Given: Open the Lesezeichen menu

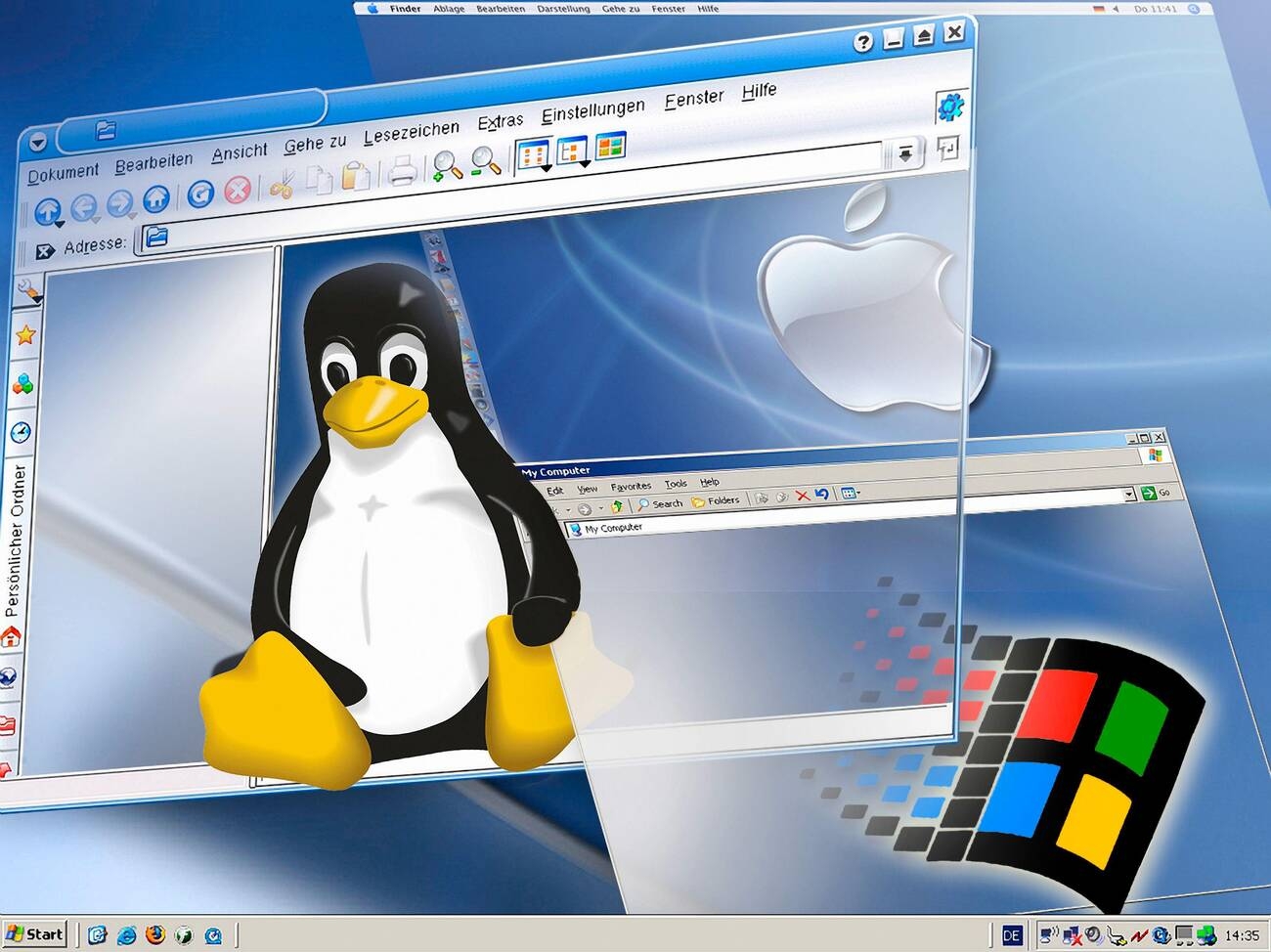Looking at the screenshot, I should click(411, 132).
